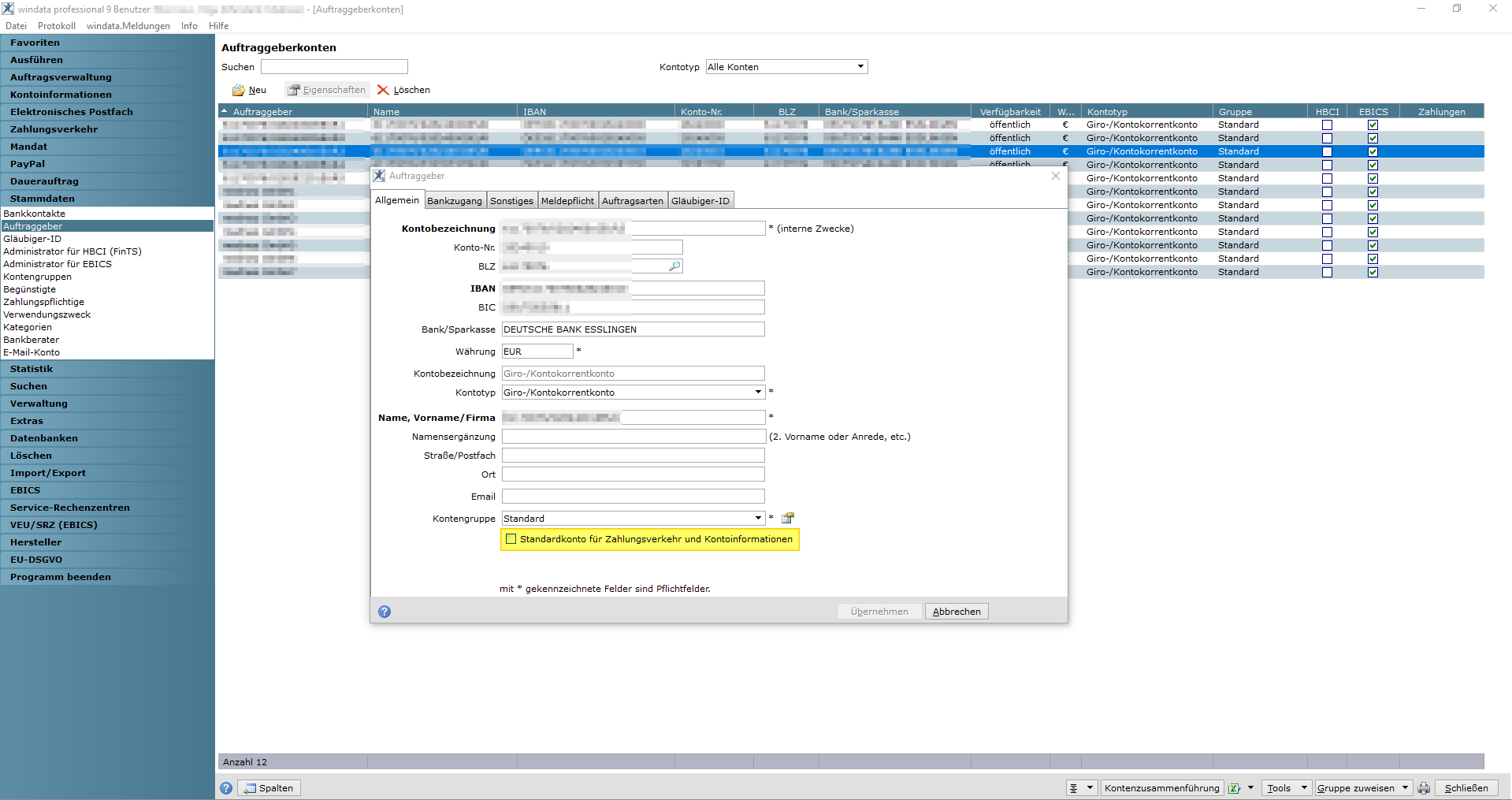The width and height of the screenshot is (1512, 800).
Task: Open the Sonstiges tab
Action: [511, 201]
